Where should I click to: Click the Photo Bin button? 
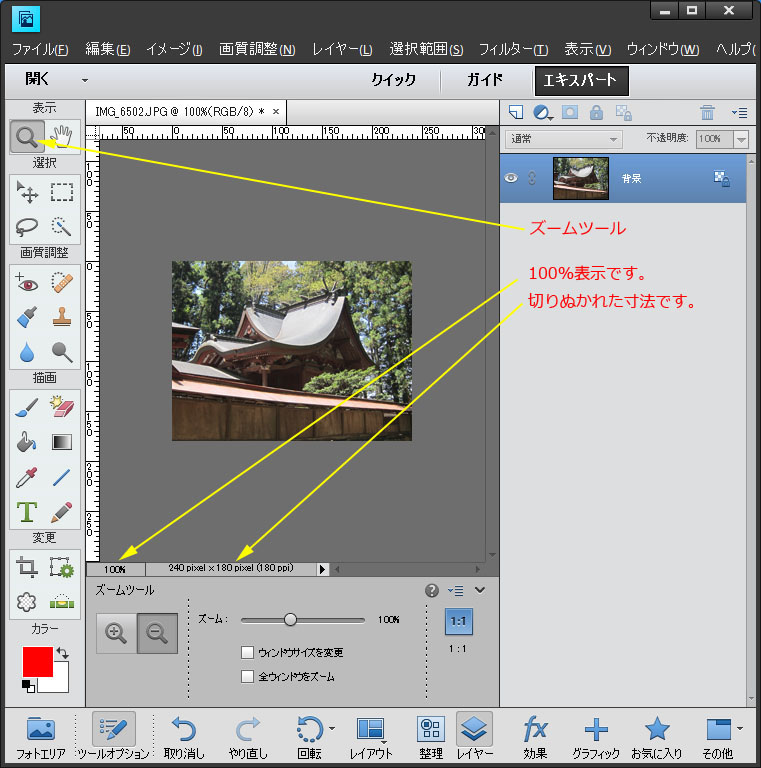click(41, 737)
